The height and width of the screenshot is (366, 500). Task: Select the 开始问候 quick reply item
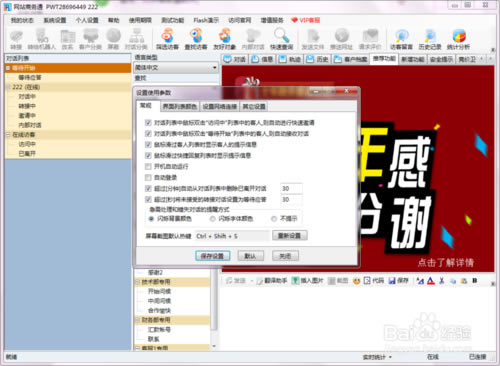click(x=159, y=291)
